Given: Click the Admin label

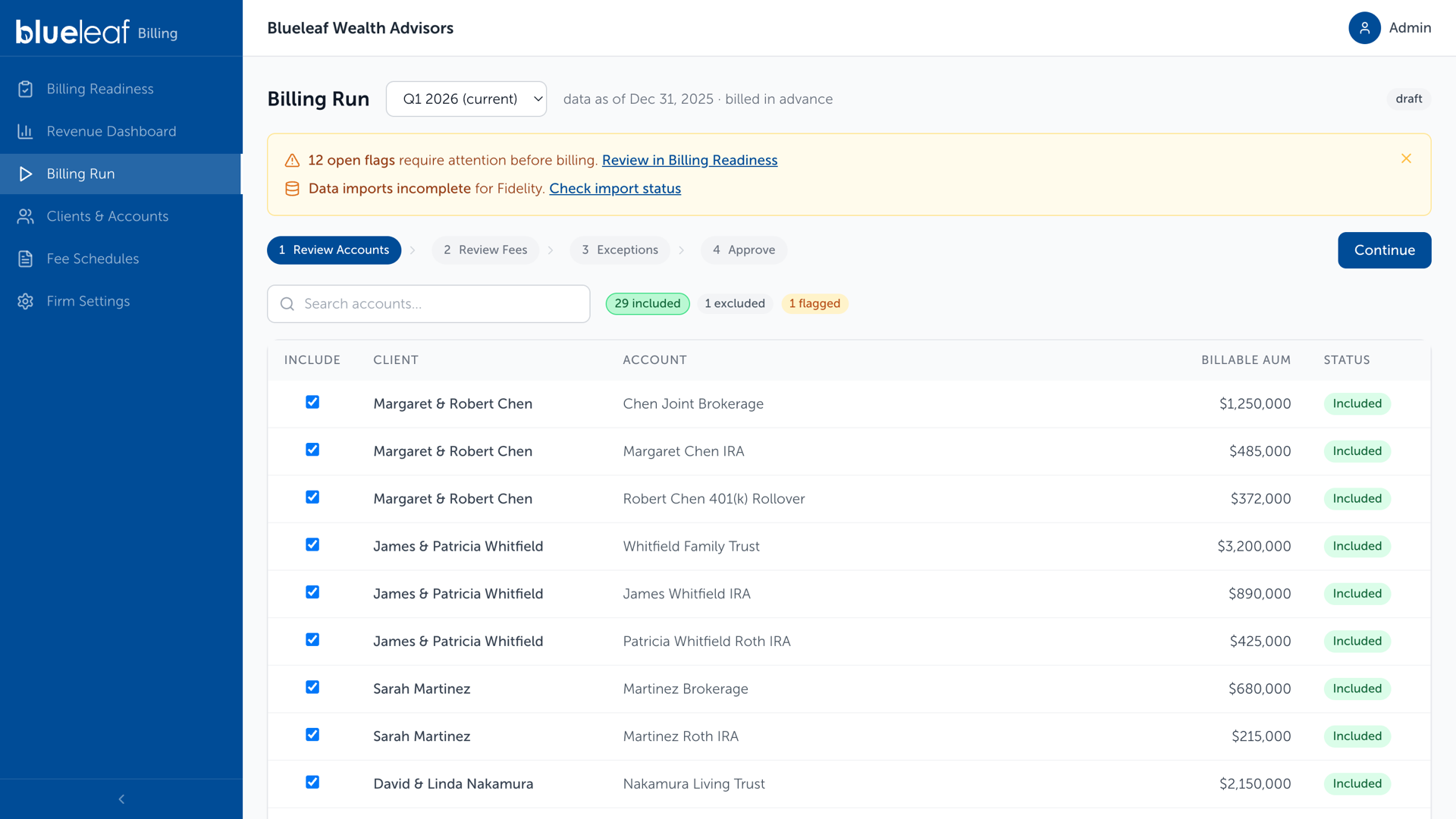Looking at the screenshot, I should pos(1410,28).
